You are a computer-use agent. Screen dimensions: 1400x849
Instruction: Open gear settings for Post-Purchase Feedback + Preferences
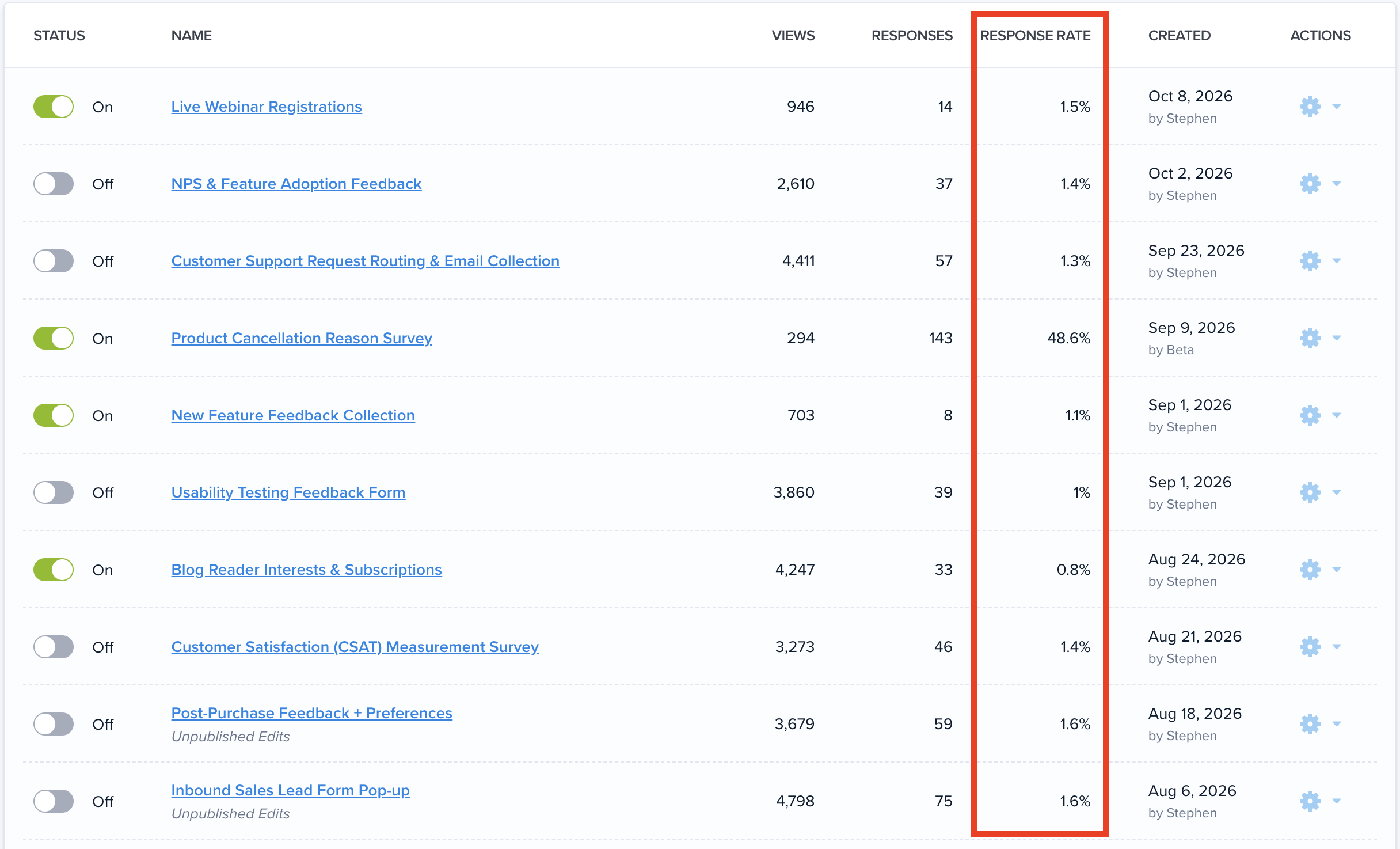(x=1310, y=724)
